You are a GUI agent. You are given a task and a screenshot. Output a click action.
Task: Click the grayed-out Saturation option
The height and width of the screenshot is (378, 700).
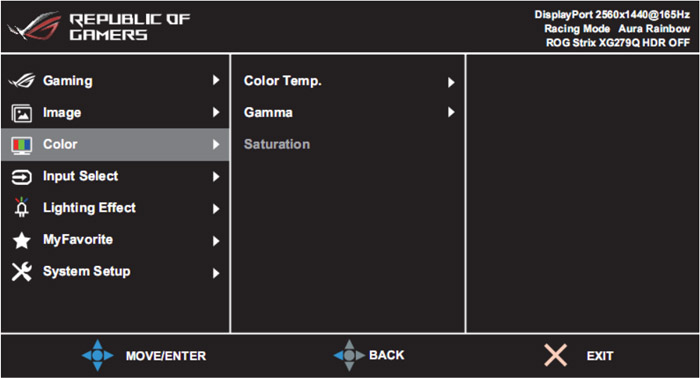pyautogui.click(x=277, y=144)
